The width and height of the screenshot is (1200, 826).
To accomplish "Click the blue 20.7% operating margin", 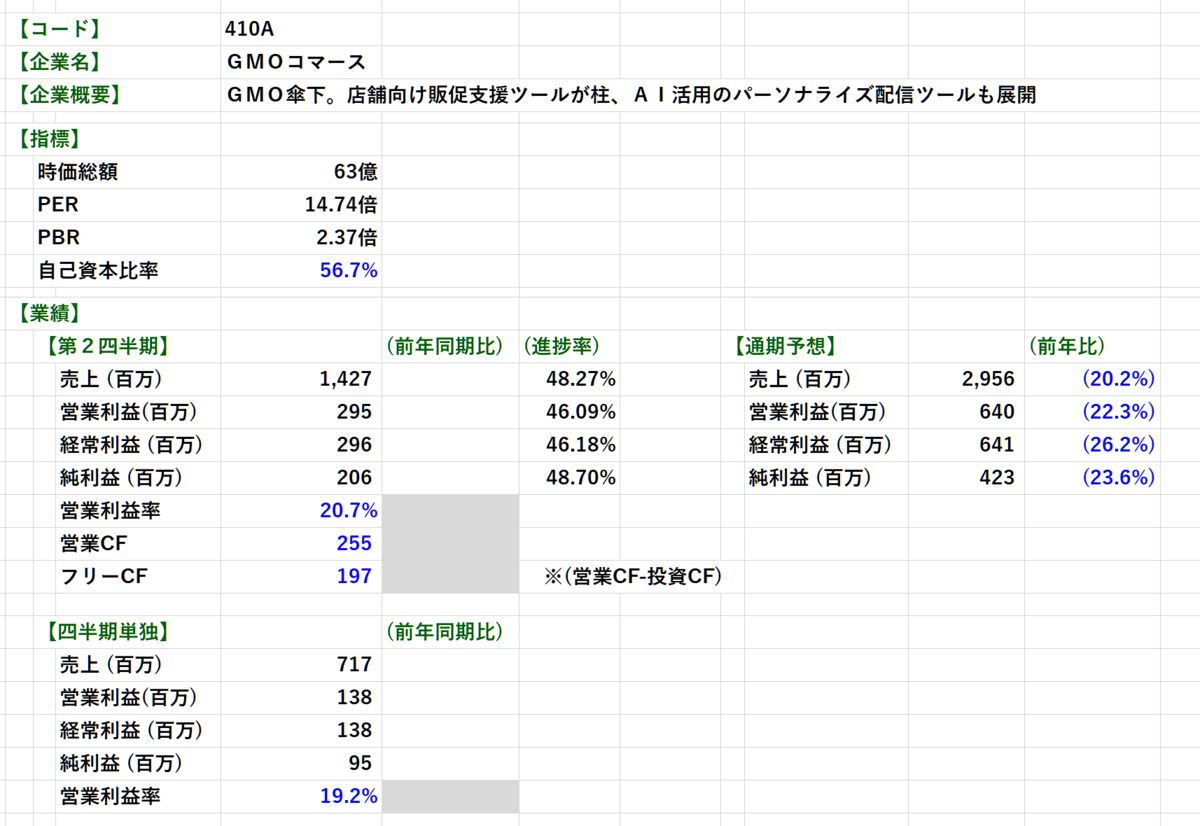I will click(x=348, y=511).
